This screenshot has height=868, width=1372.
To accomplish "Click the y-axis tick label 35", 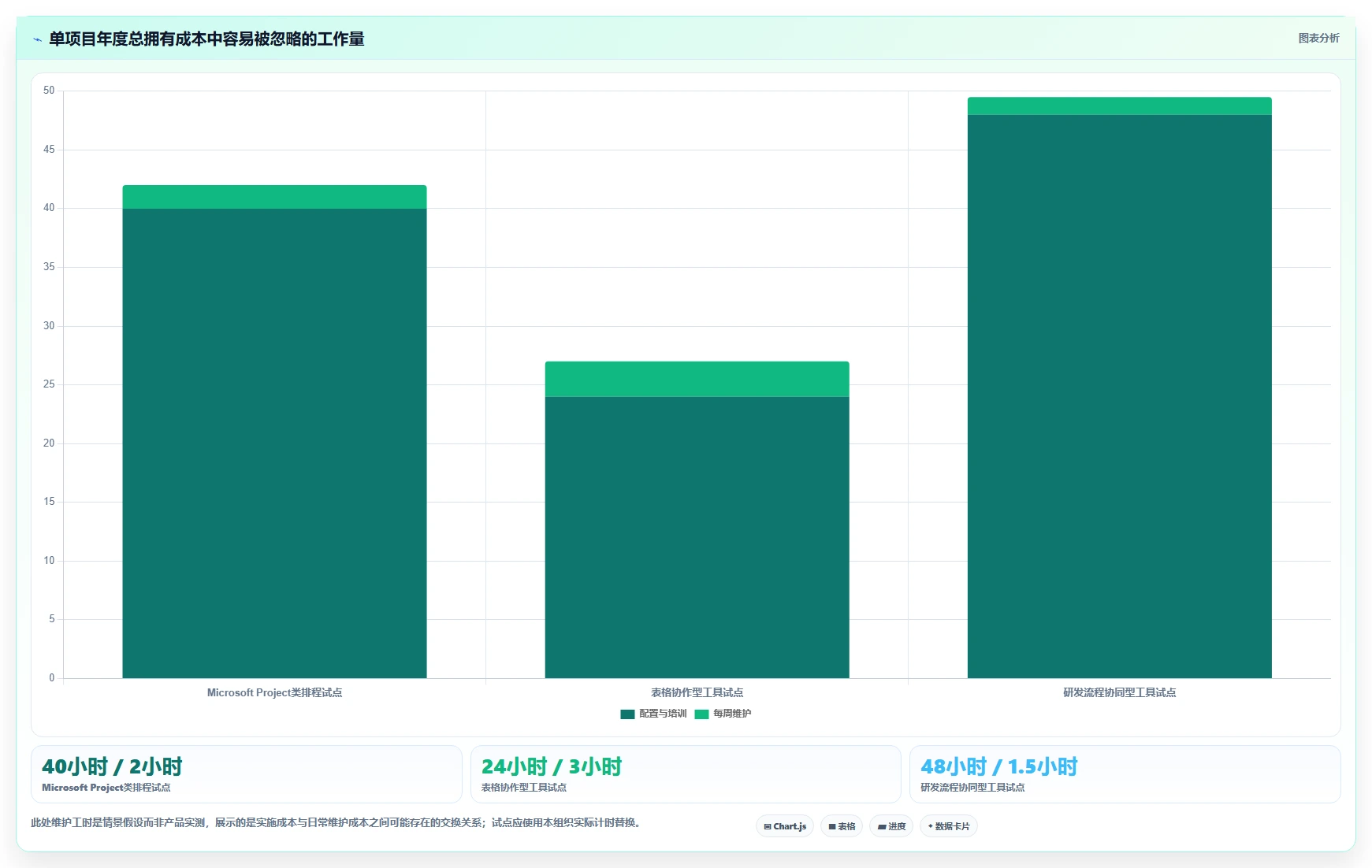I will [49, 267].
